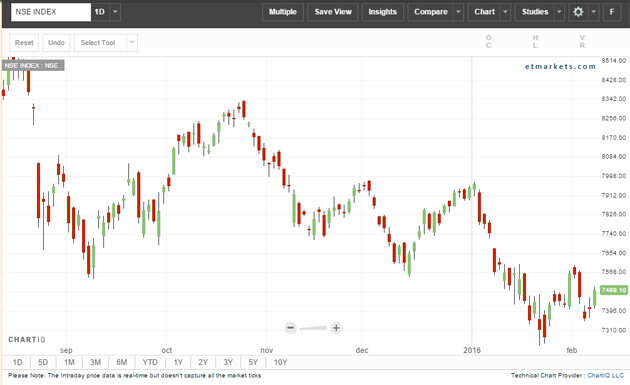
Task: Click the zoom out minus icon
Action: (x=290, y=328)
